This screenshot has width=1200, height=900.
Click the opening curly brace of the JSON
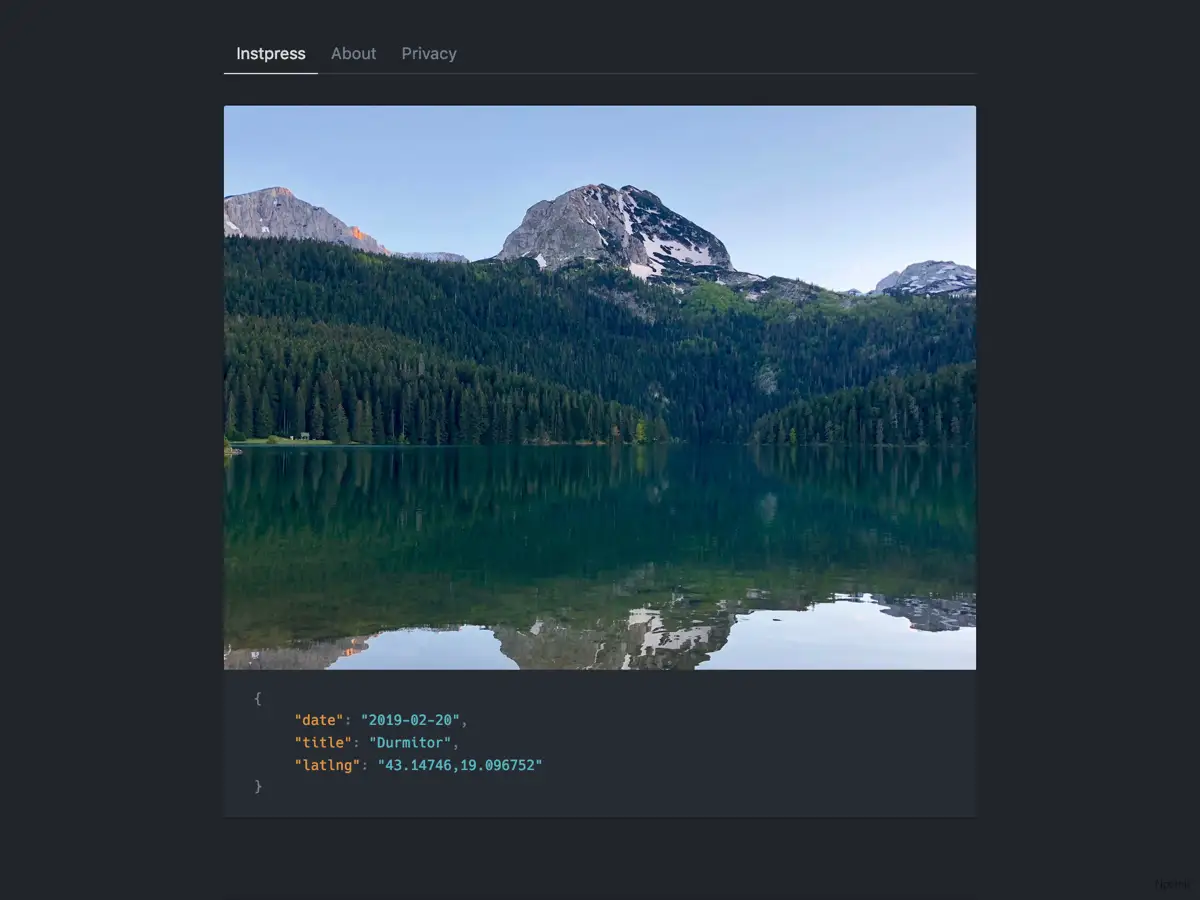(x=258, y=698)
